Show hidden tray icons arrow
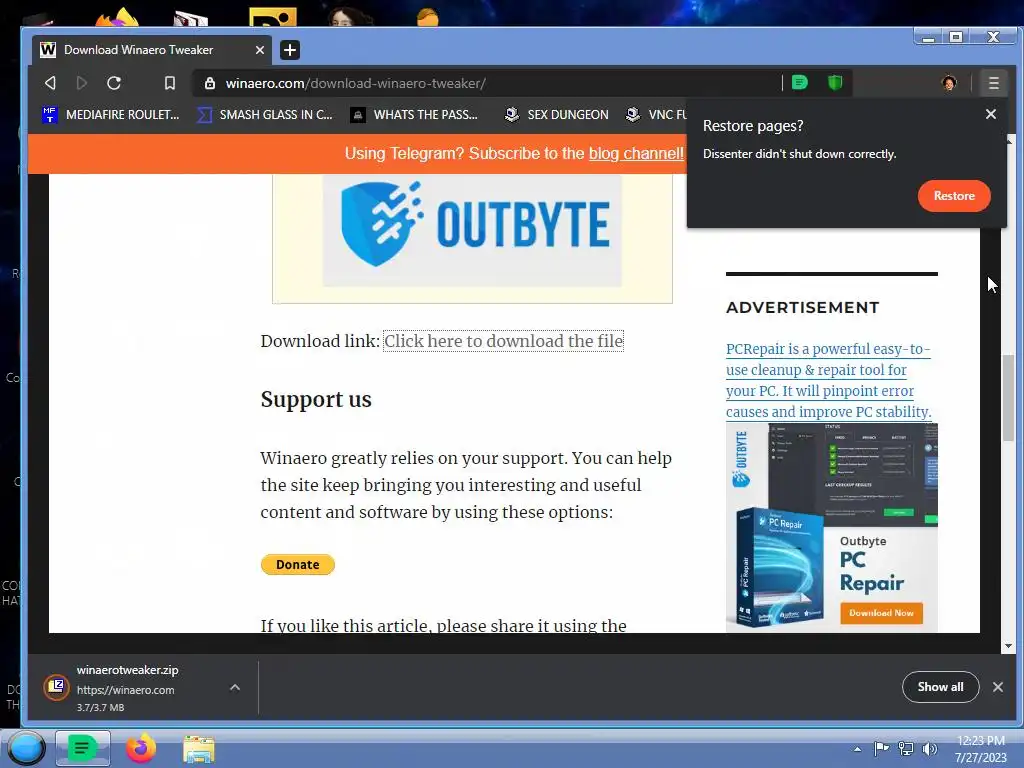 point(857,749)
